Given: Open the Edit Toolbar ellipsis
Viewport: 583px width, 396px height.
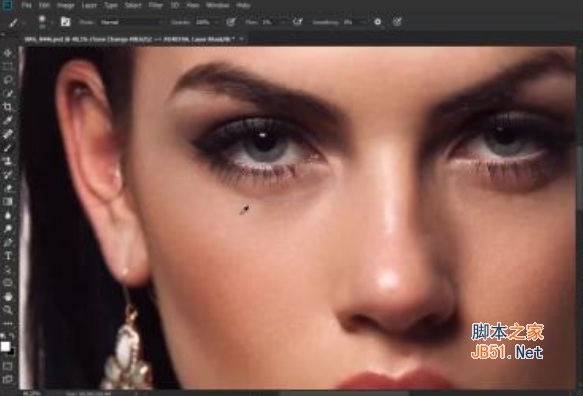Looking at the screenshot, I should (8, 323).
